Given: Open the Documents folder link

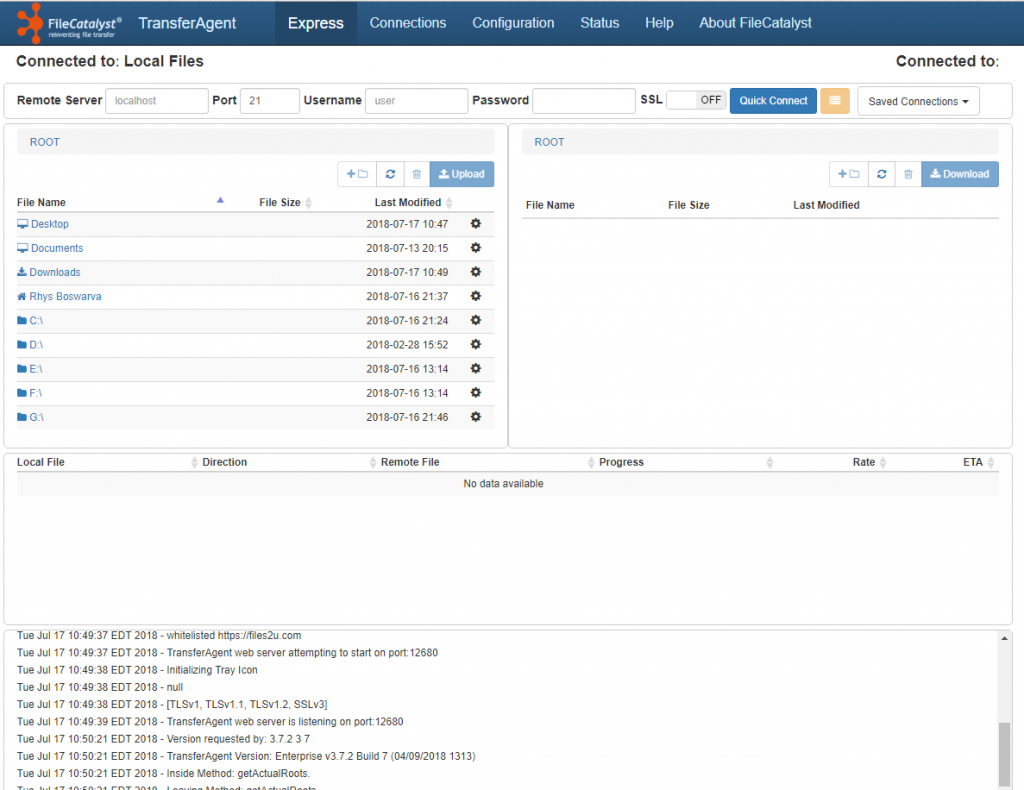Looking at the screenshot, I should pyautogui.click(x=57, y=248).
